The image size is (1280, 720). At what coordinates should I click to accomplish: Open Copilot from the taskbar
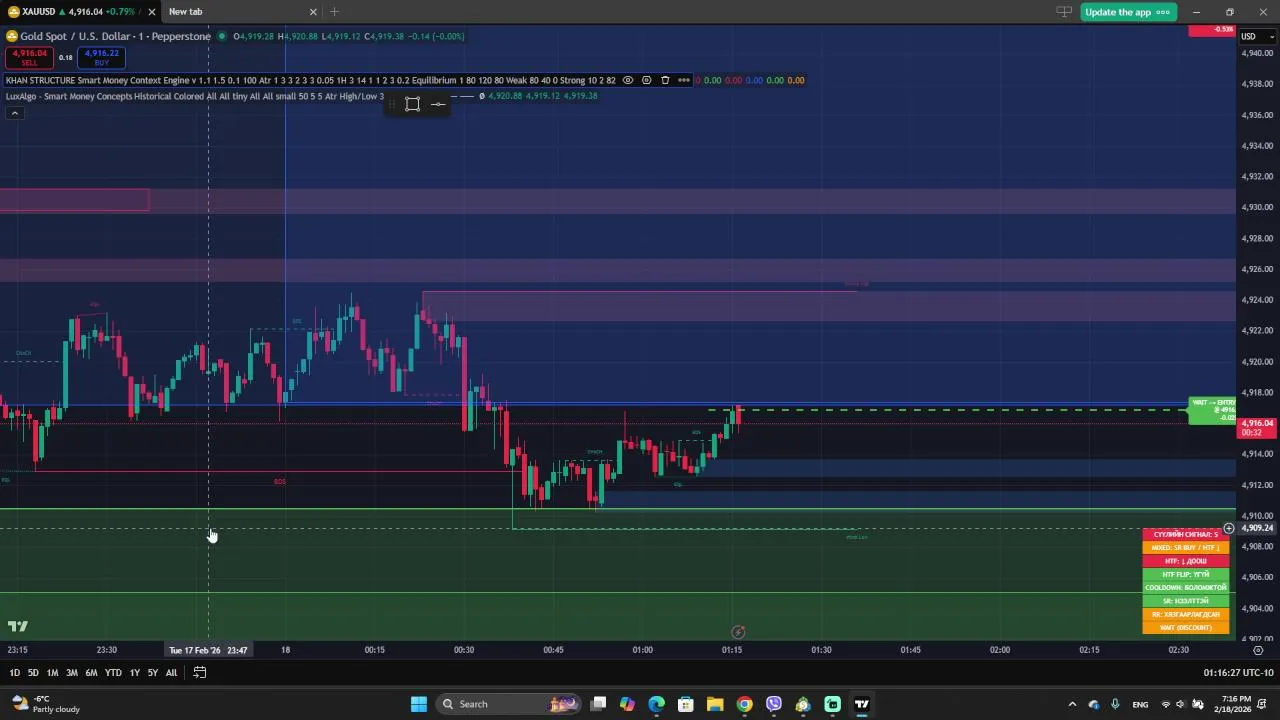(x=627, y=704)
